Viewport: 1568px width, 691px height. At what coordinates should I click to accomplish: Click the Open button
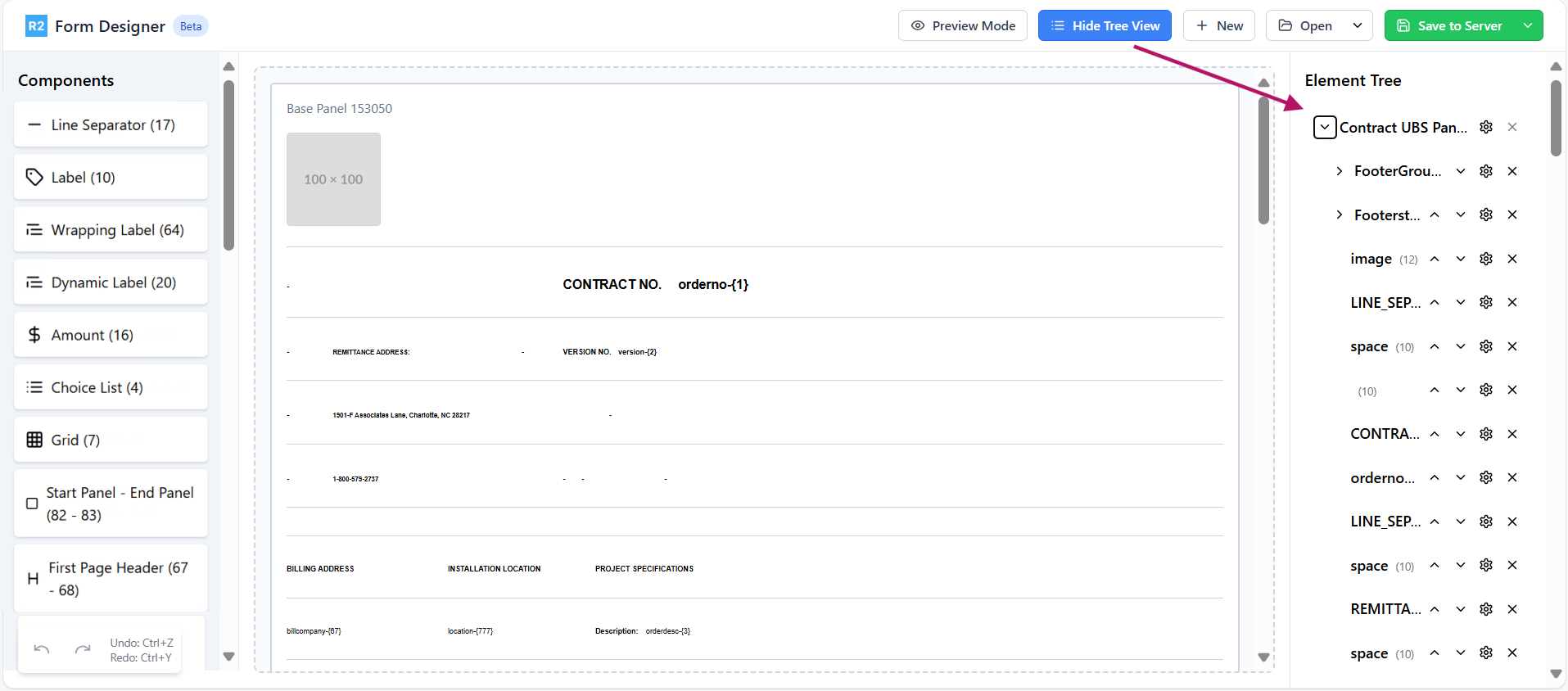click(1306, 25)
